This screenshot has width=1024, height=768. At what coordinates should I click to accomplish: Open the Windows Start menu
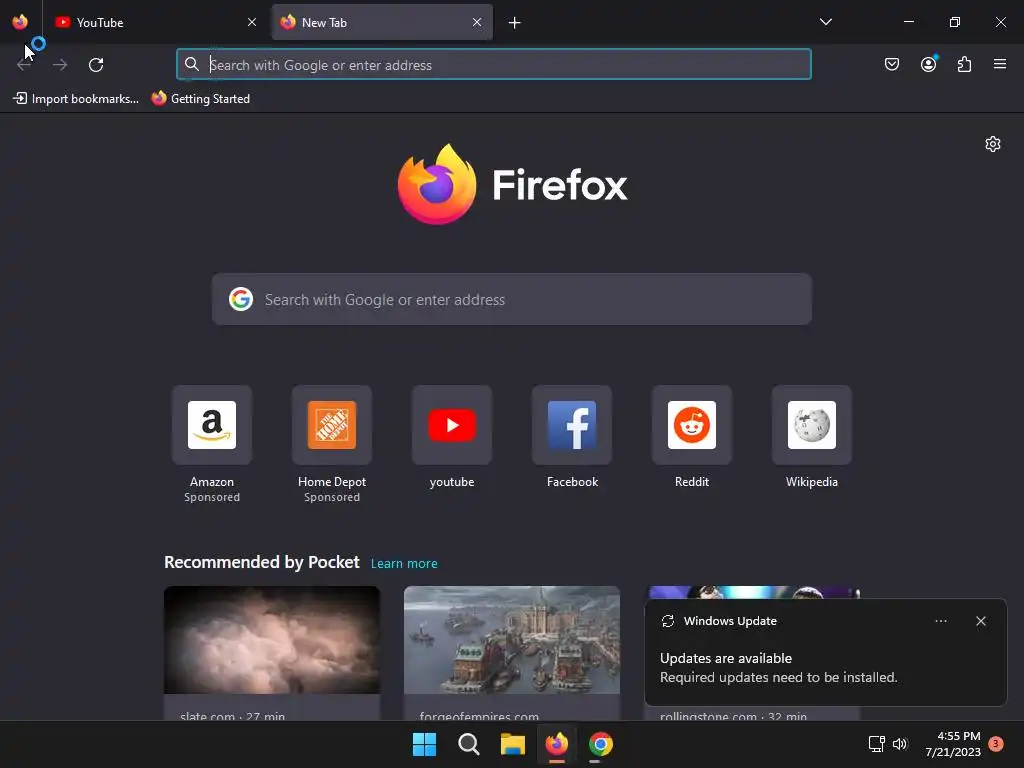pos(424,744)
